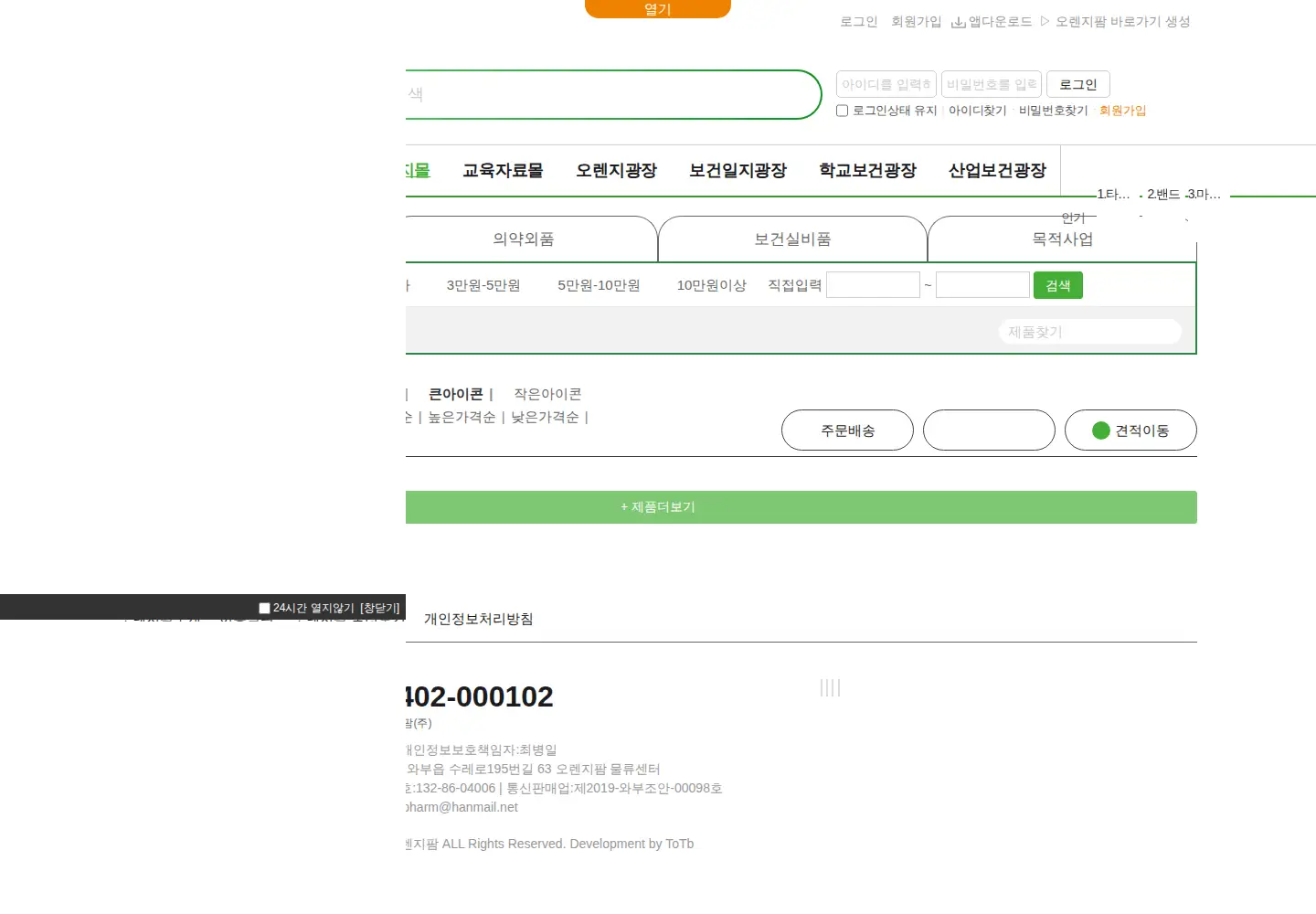Open the 오렌지광장 menu

[x=616, y=170]
